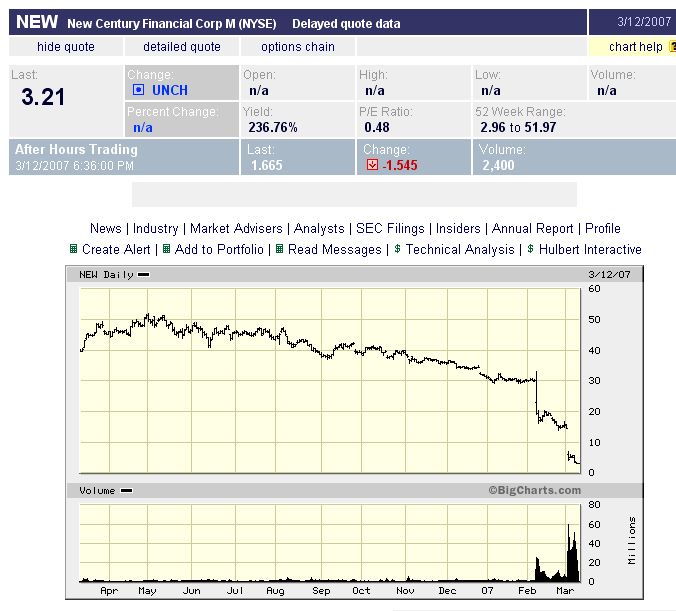The image size is (676, 611).
Task: Click the Create Alert icon
Action: point(74,249)
